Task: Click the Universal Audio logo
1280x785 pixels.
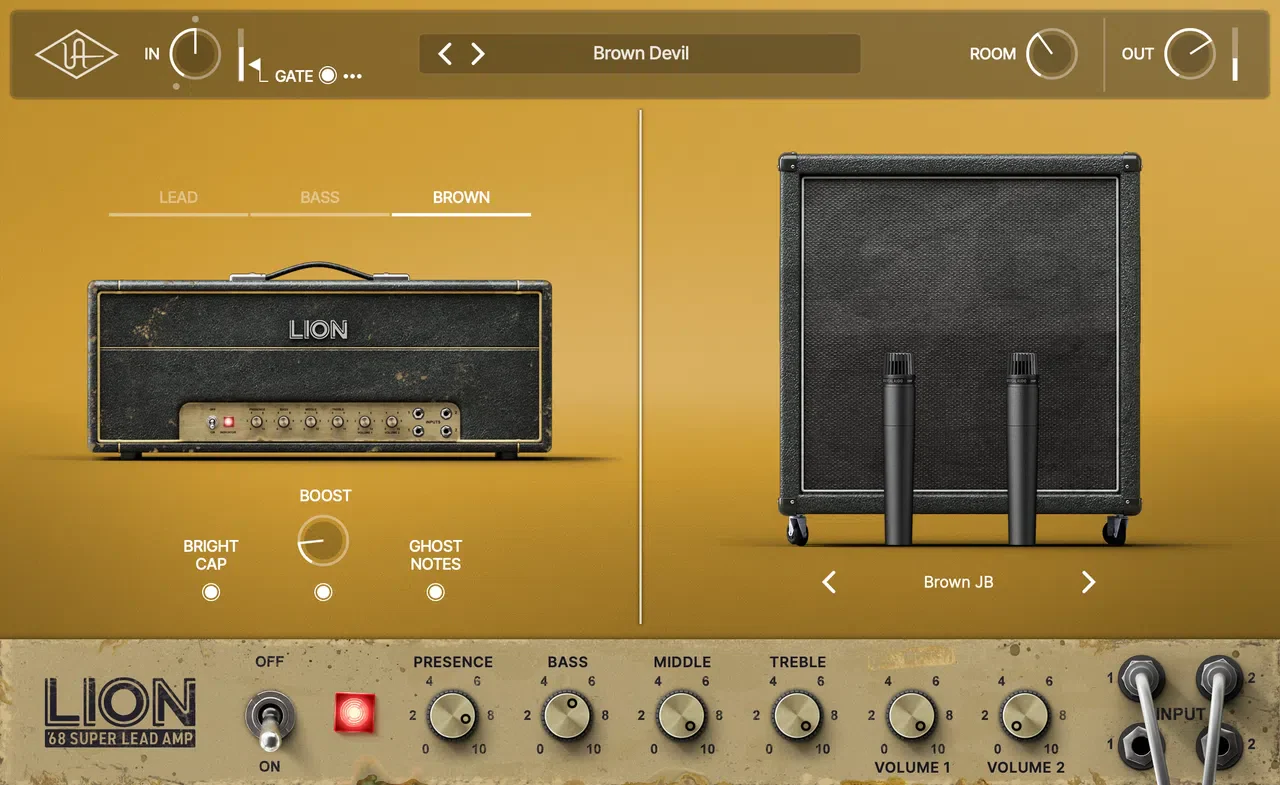Action: pos(77,55)
